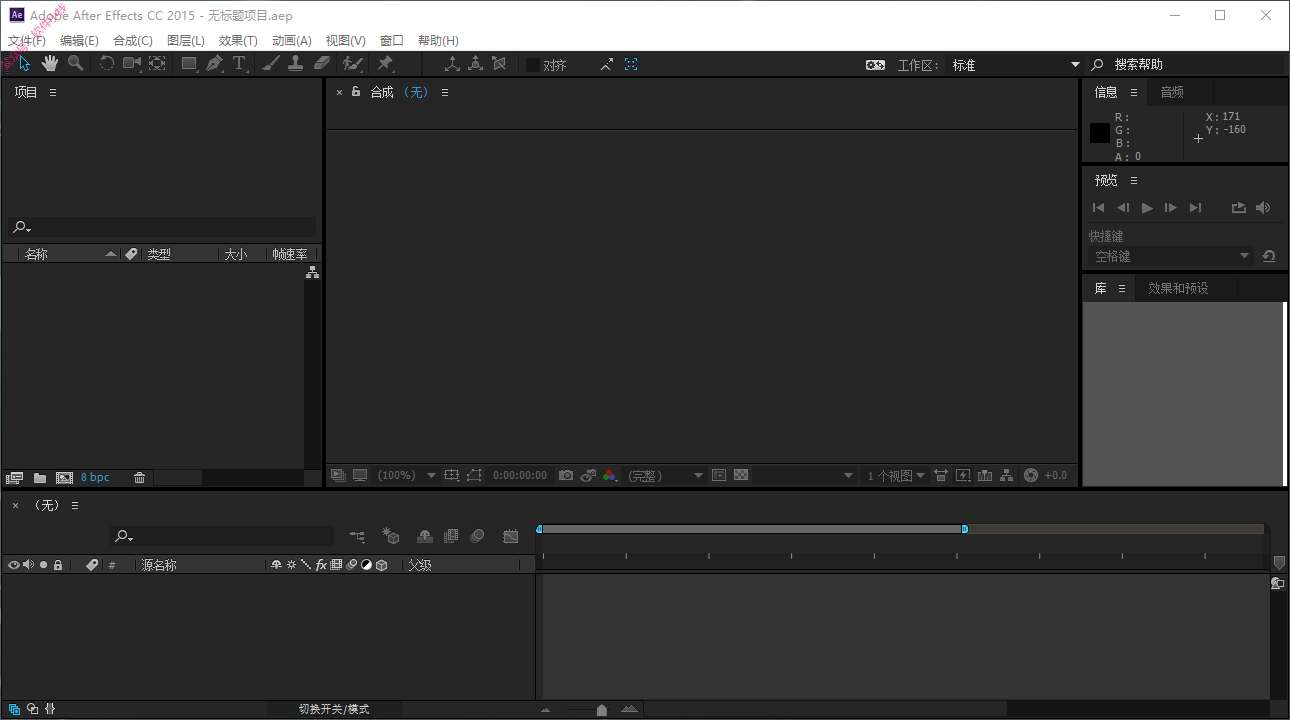The height and width of the screenshot is (720, 1290).
Task: Click new composition icon in Project panel
Action: [65, 478]
